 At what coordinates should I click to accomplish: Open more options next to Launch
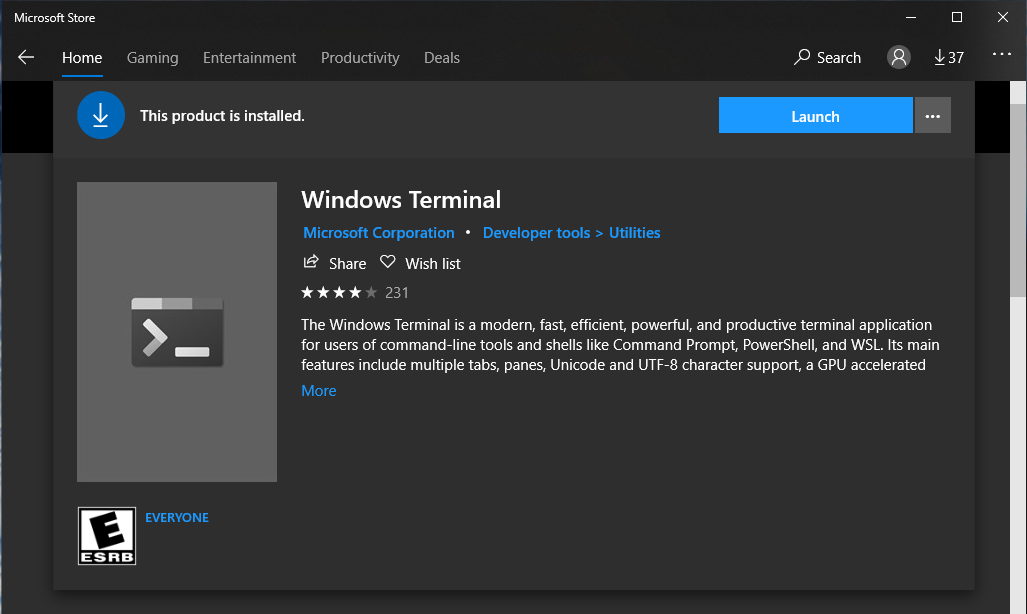[932, 115]
